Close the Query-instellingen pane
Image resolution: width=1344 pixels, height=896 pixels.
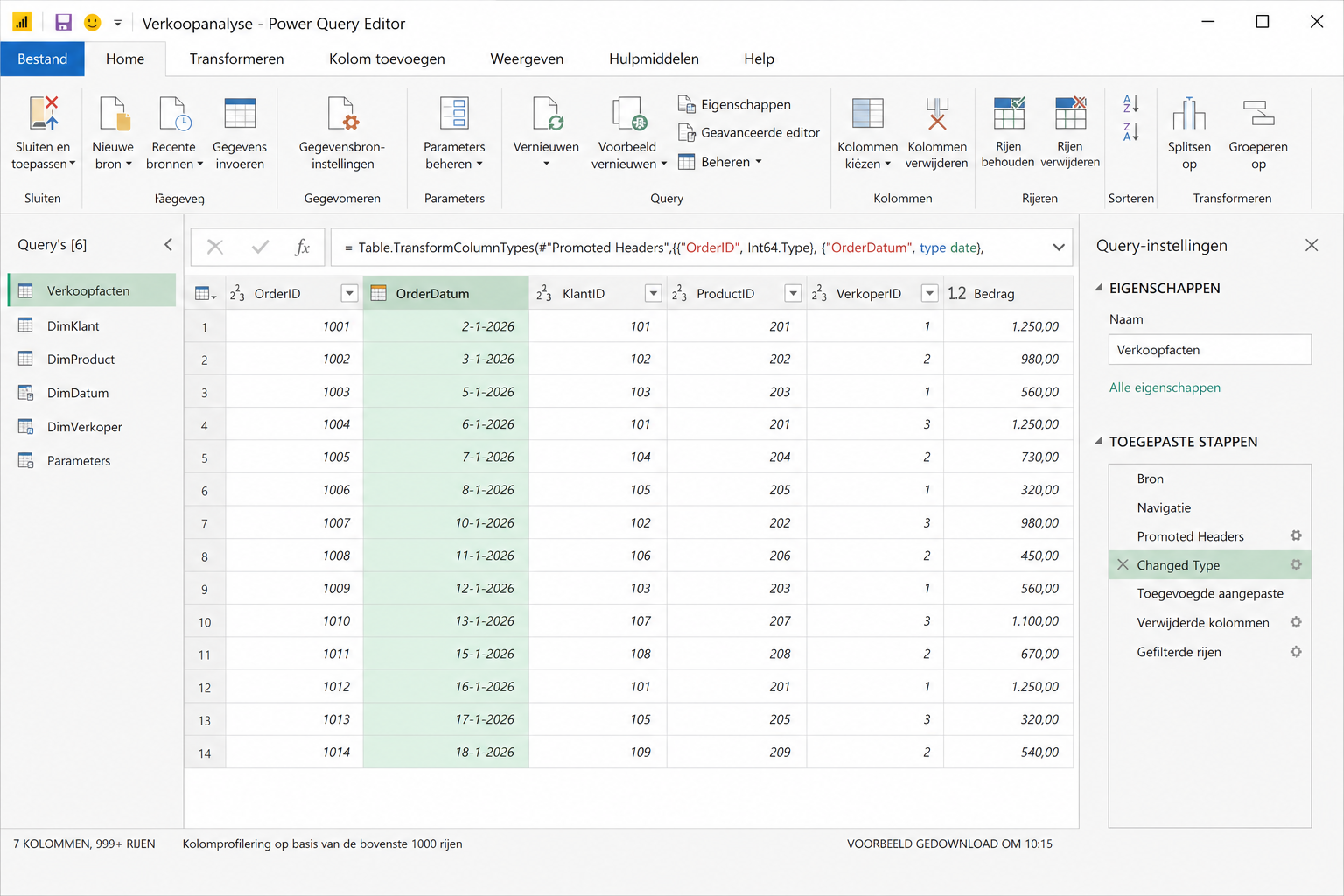(x=1311, y=245)
